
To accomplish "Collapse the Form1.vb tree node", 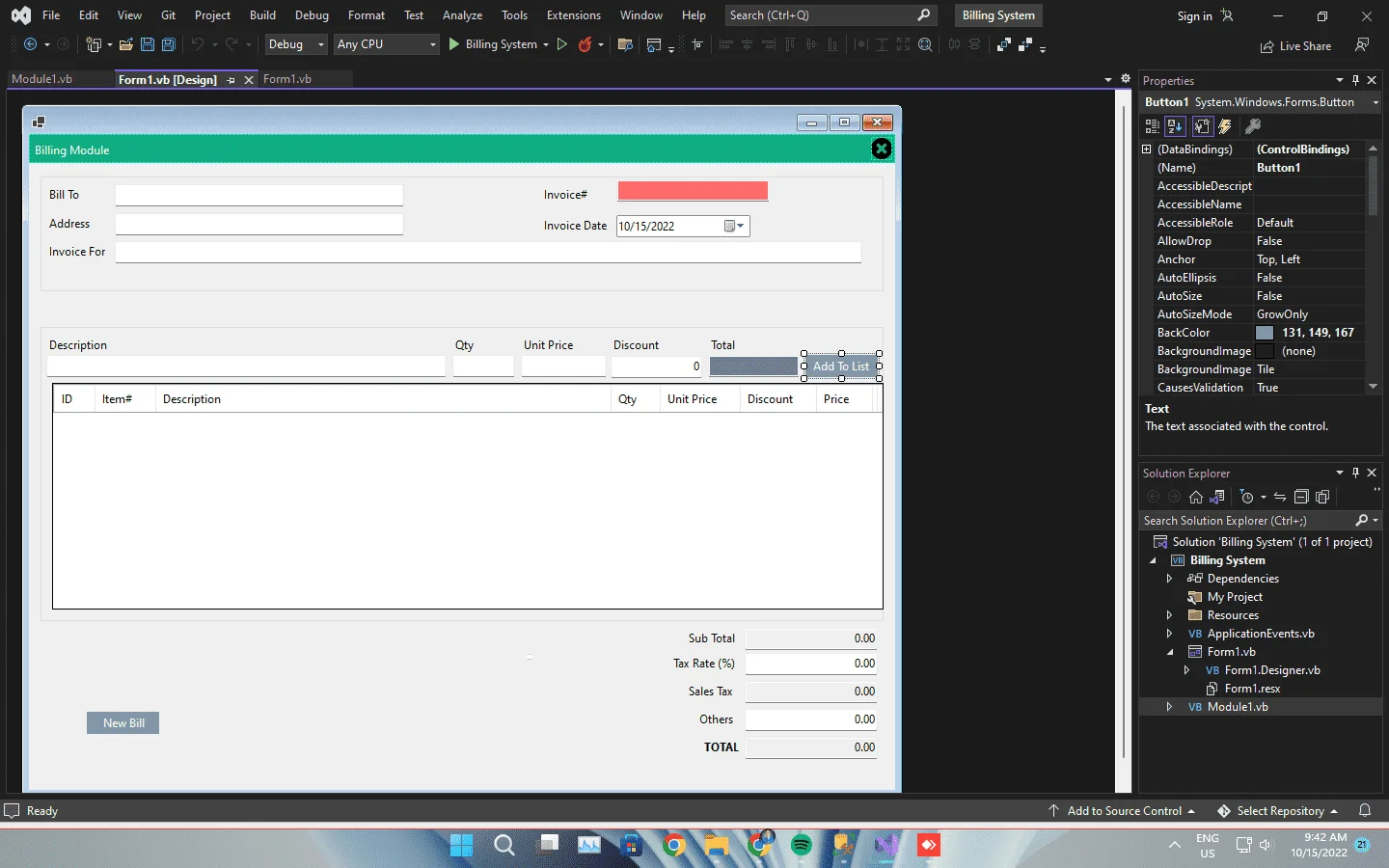I will pyautogui.click(x=1169, y=652).
